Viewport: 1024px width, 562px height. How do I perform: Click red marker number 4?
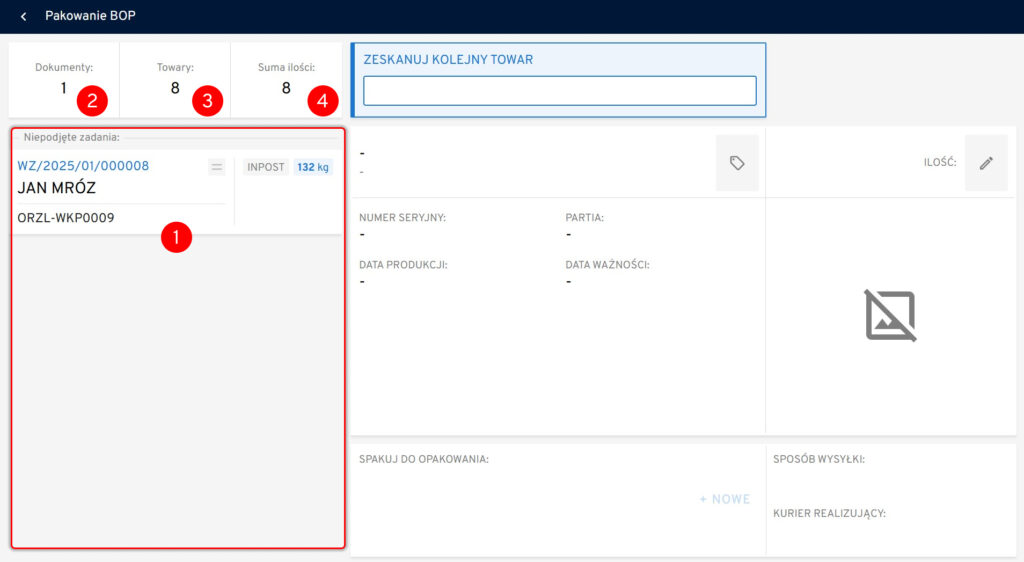coord(322,100)
